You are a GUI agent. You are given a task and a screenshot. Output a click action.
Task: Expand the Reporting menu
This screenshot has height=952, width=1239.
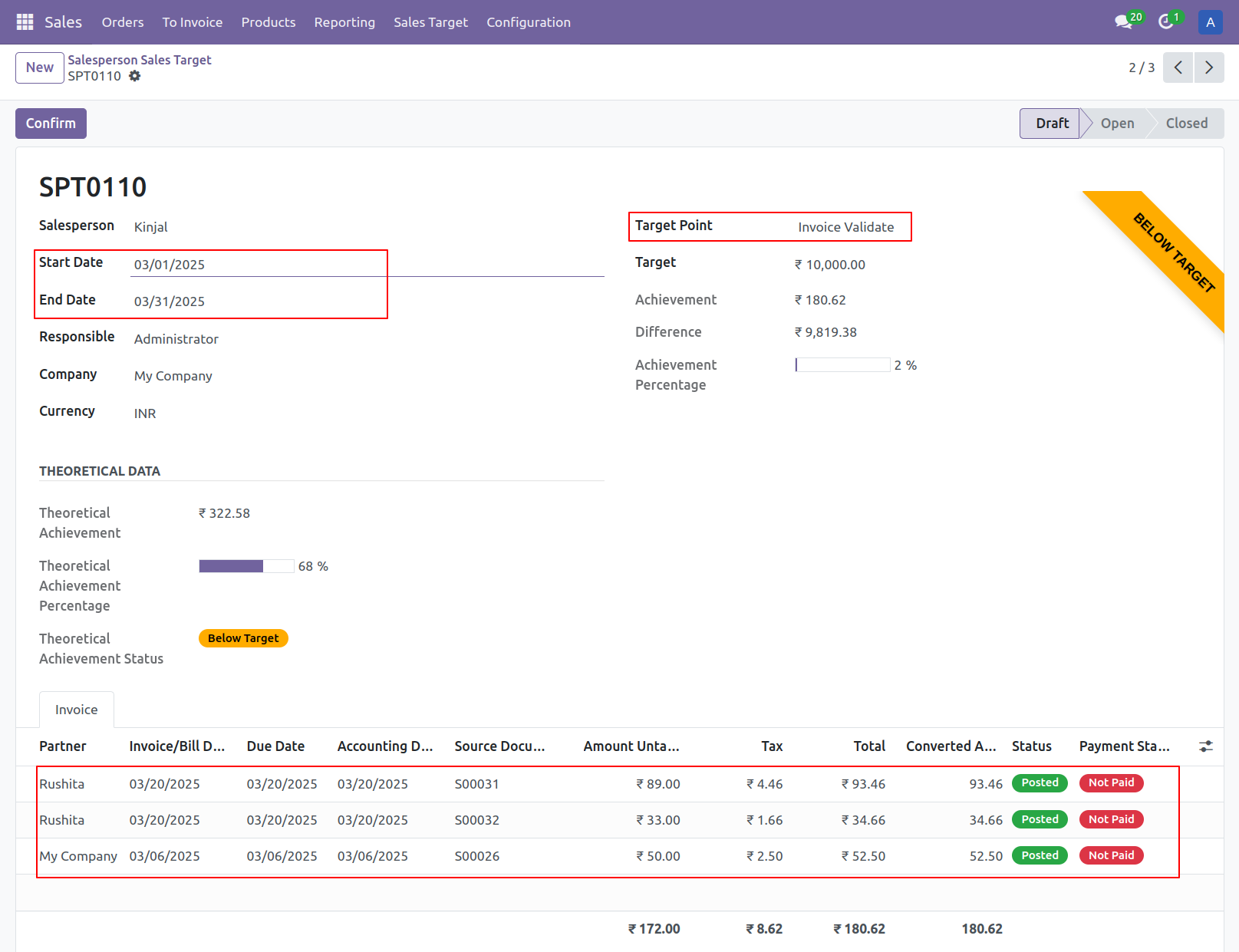coord(344,22)
